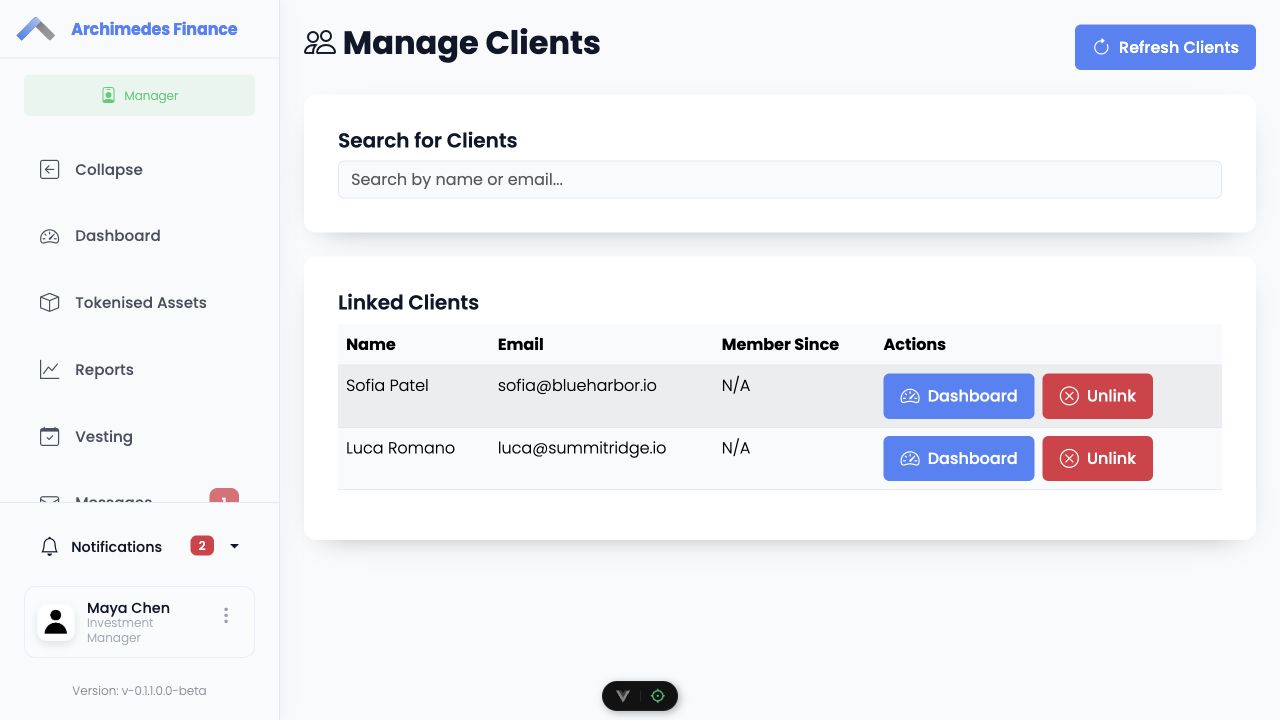Screen dimensions: 1280x720
Task: Open the Notifications panel label
Action: [116, 546]
